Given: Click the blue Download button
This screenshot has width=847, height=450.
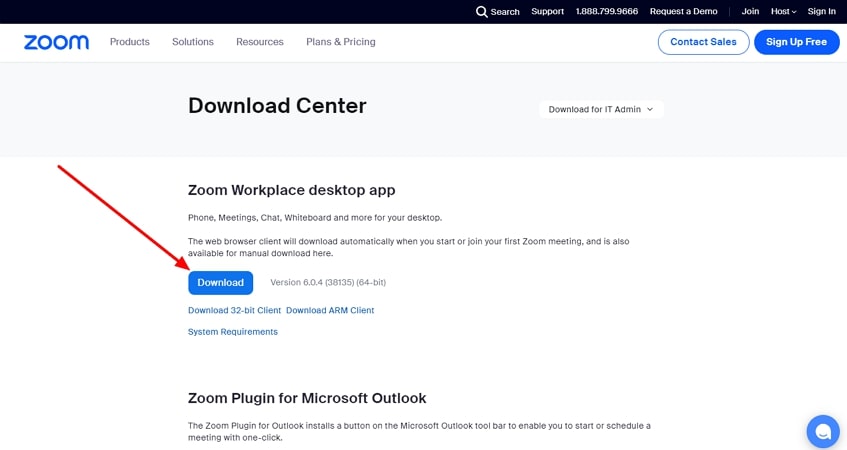Looking at the screenshot, I should click(x=220, y=283).
